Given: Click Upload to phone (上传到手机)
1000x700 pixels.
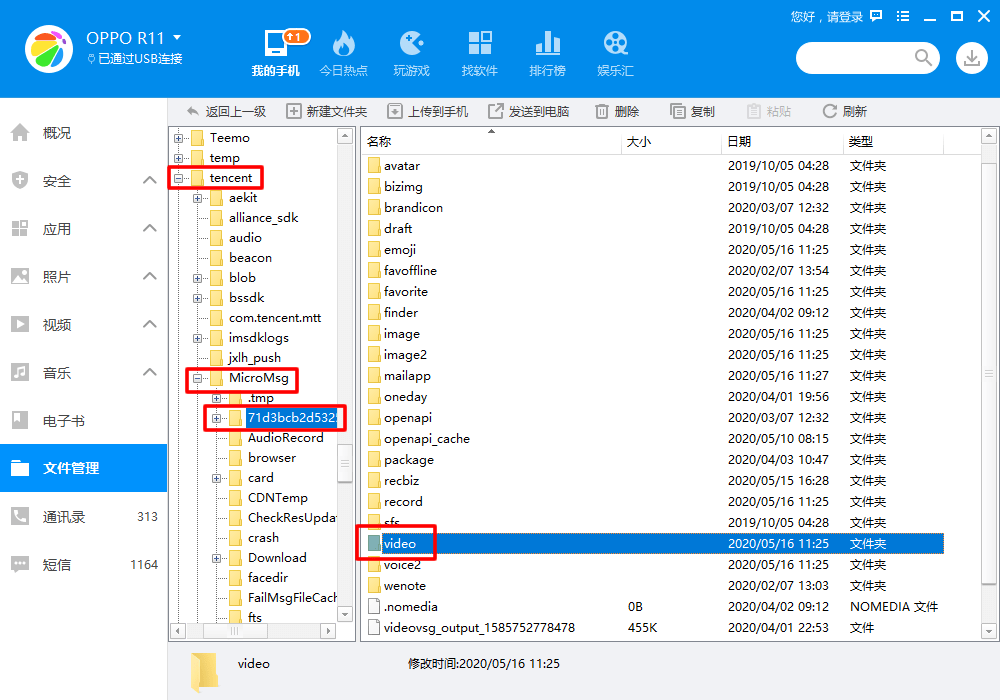Looking at the screenshot, I should 428,112.
